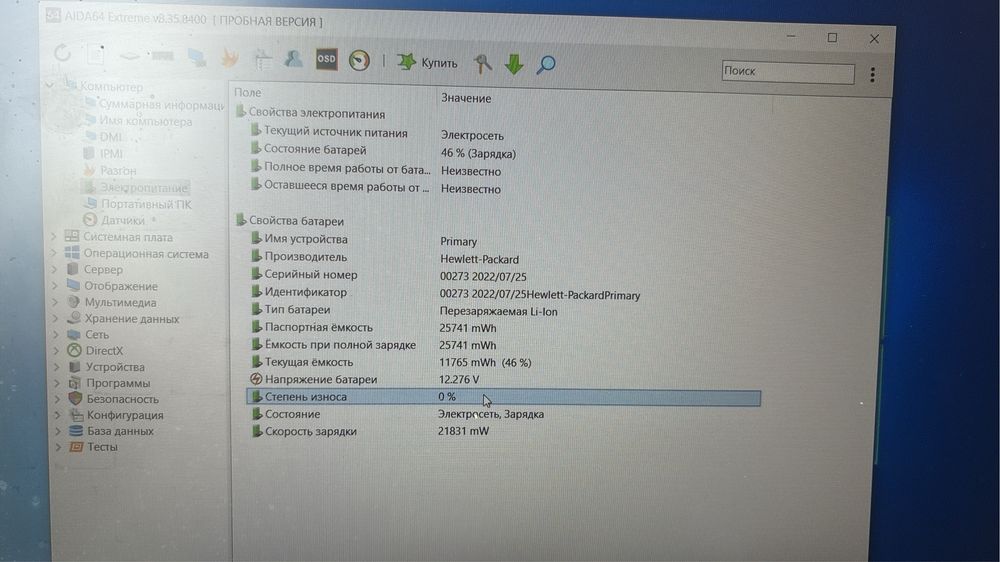The width and height of the screenshot is (1000, 562).
Task: Click the База данных database icon
Action: pyautogui.click(x=76, y=431)
